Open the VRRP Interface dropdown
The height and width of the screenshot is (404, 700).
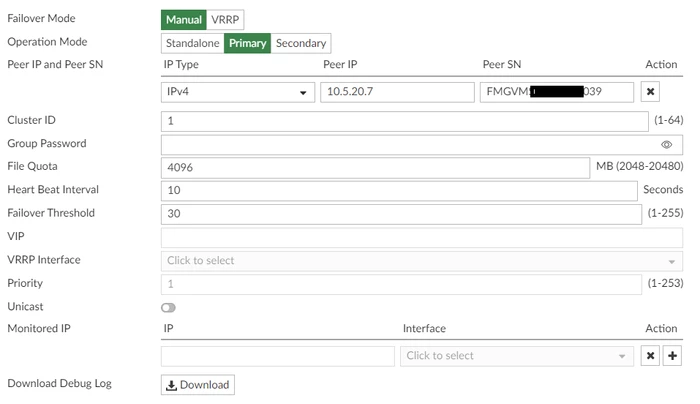point(422,261)
